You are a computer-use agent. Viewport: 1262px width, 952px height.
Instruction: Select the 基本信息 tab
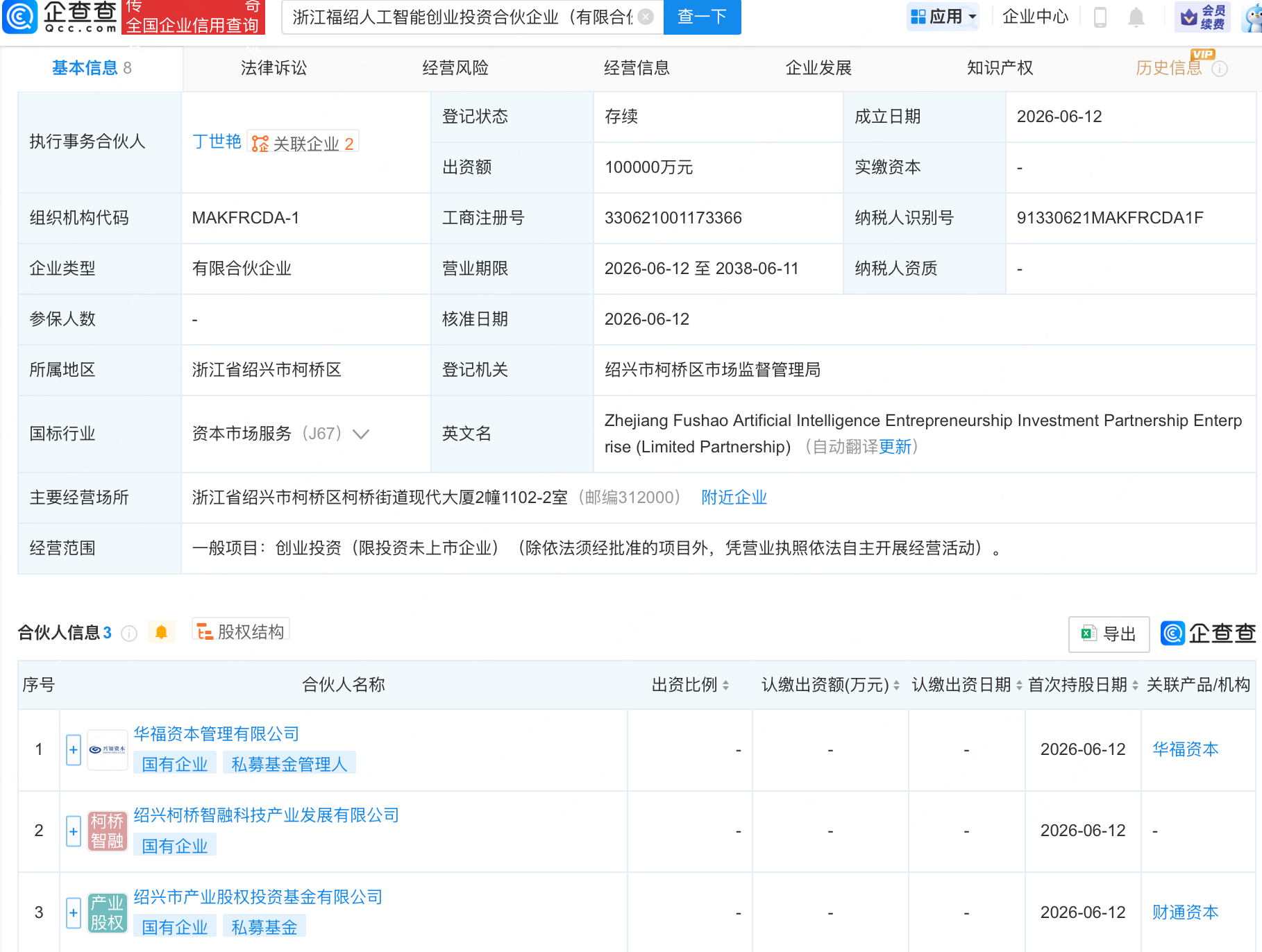point(92,68)
